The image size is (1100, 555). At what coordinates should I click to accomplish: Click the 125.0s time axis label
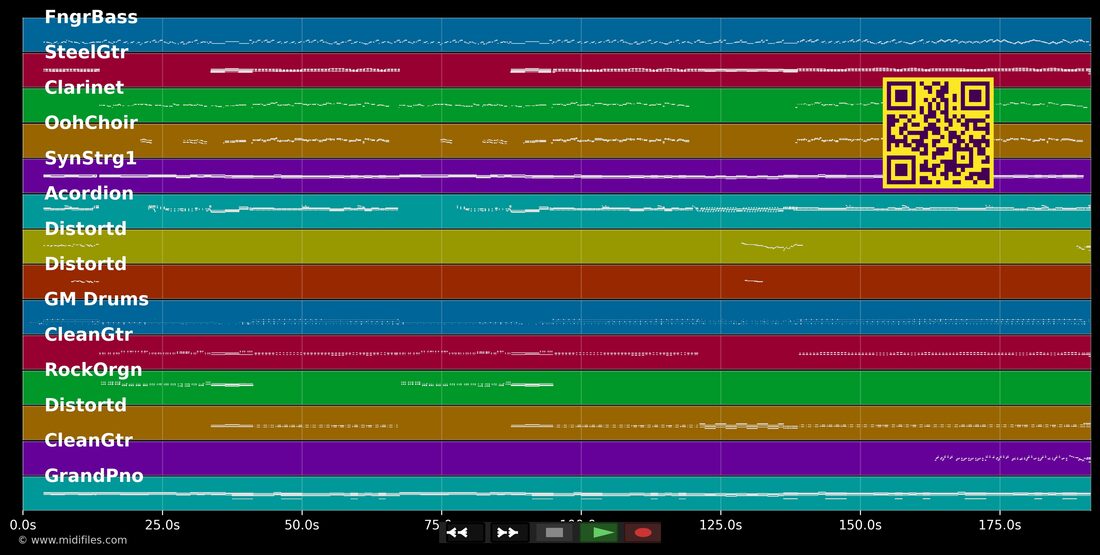(720, 524)
